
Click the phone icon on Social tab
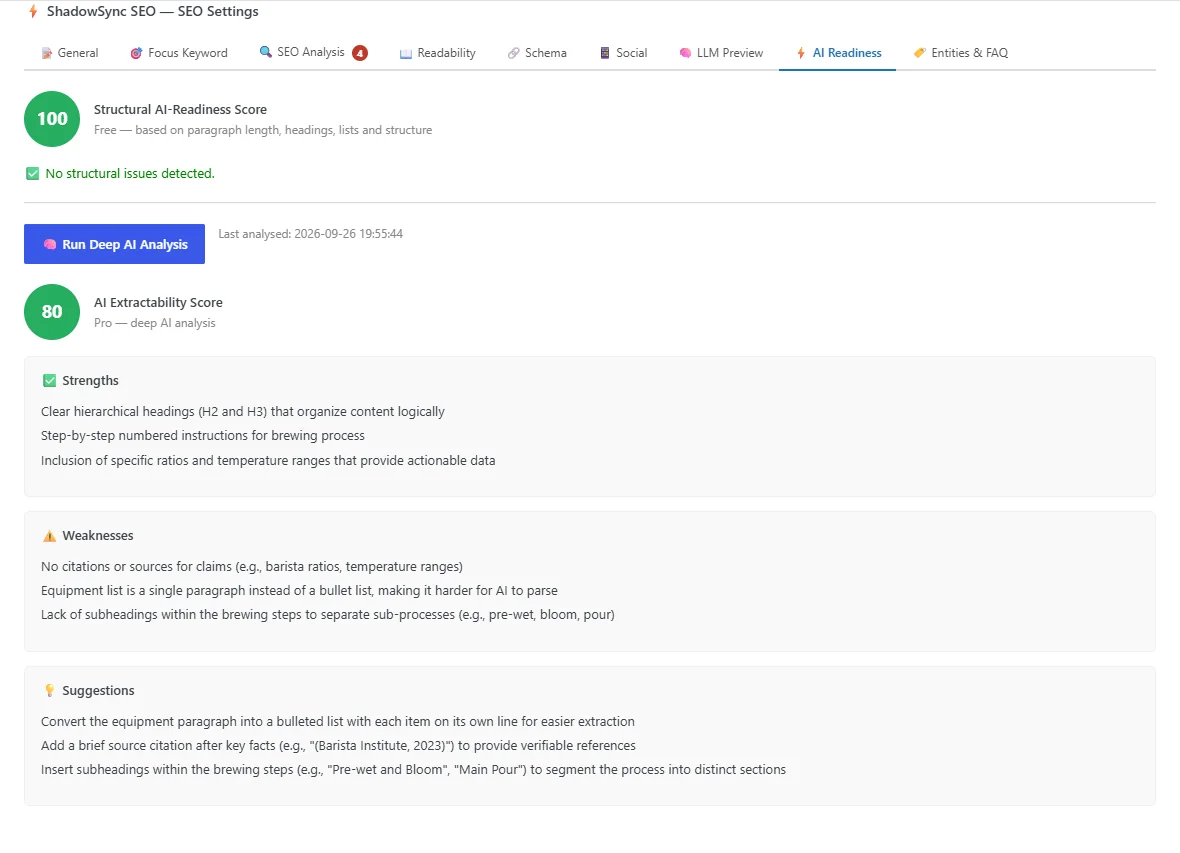tap(604, 53)
